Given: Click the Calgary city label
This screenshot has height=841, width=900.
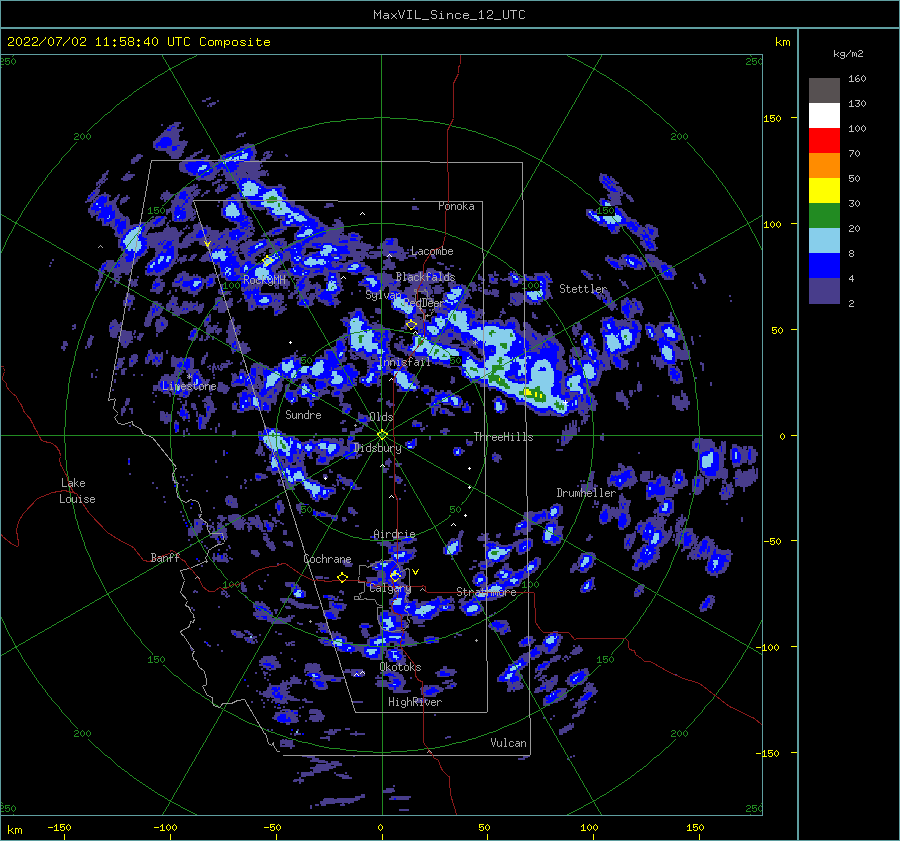Looking at the screenshot, I should pyautogui.click(x=390, y=588).
